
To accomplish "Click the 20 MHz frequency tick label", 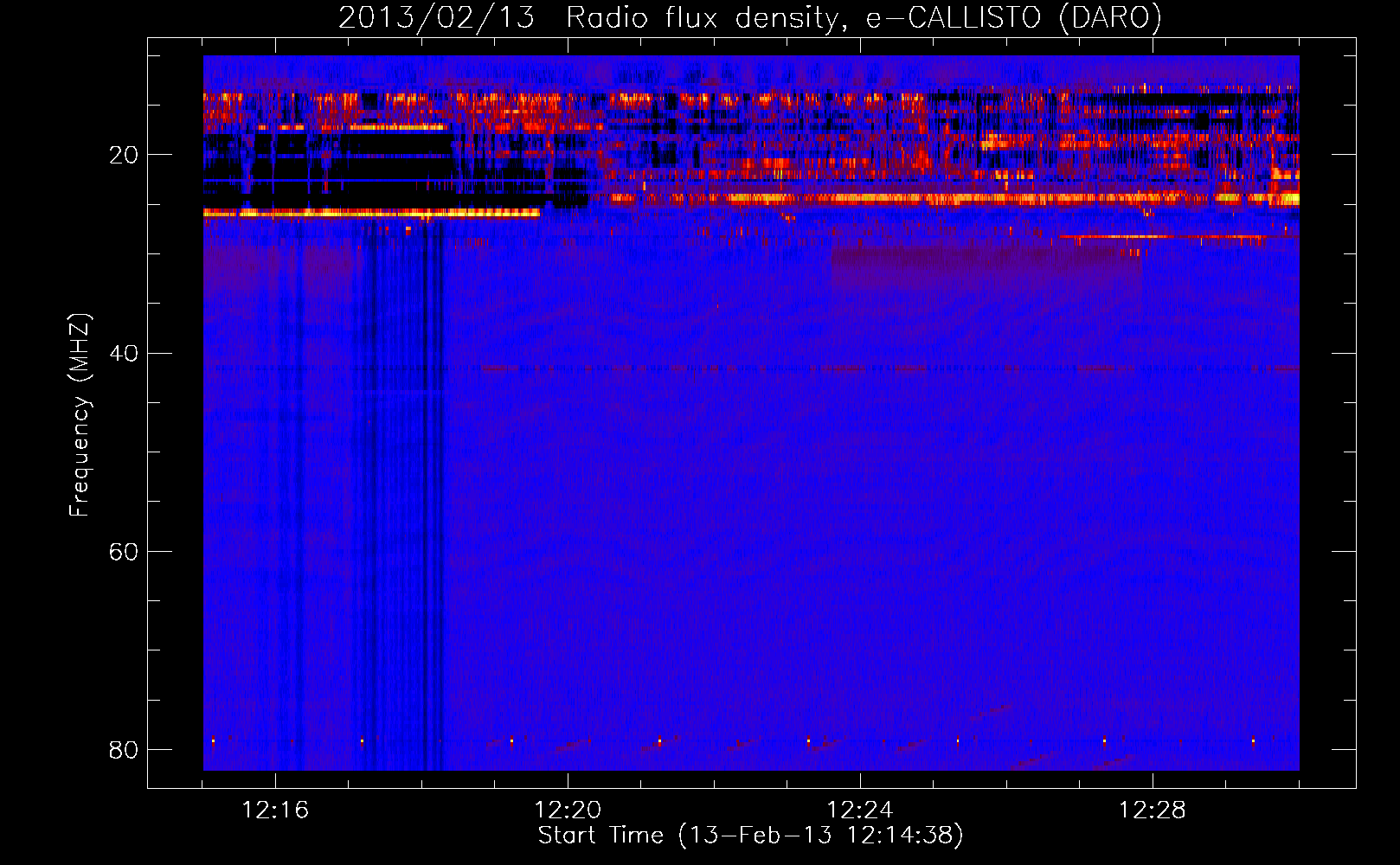I will point(124,156).
